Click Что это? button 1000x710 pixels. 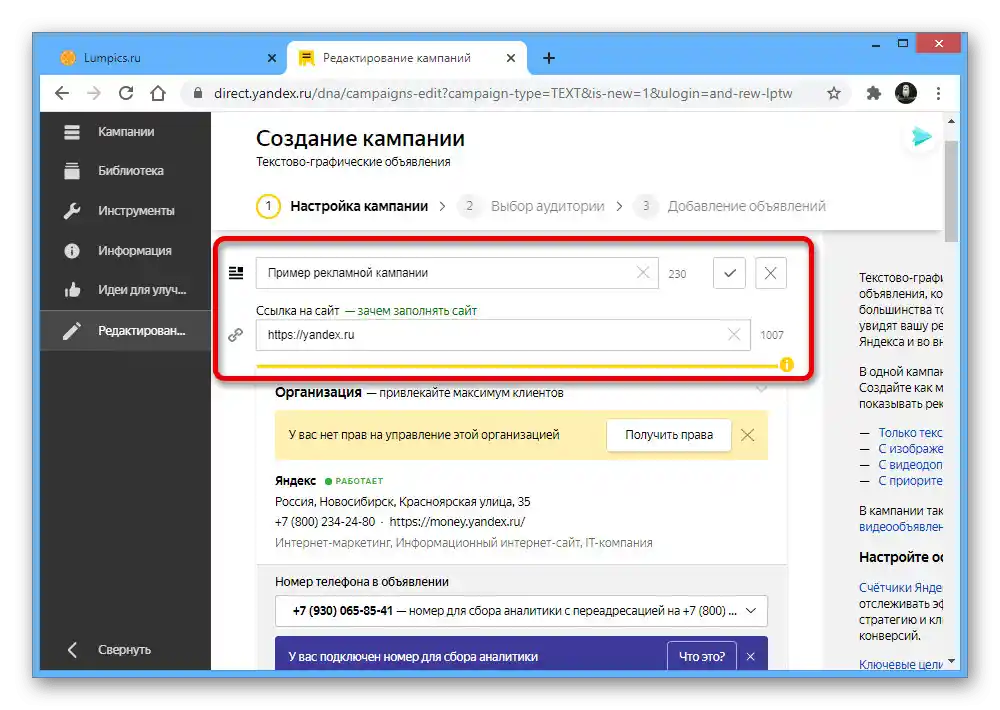point(702,656)
